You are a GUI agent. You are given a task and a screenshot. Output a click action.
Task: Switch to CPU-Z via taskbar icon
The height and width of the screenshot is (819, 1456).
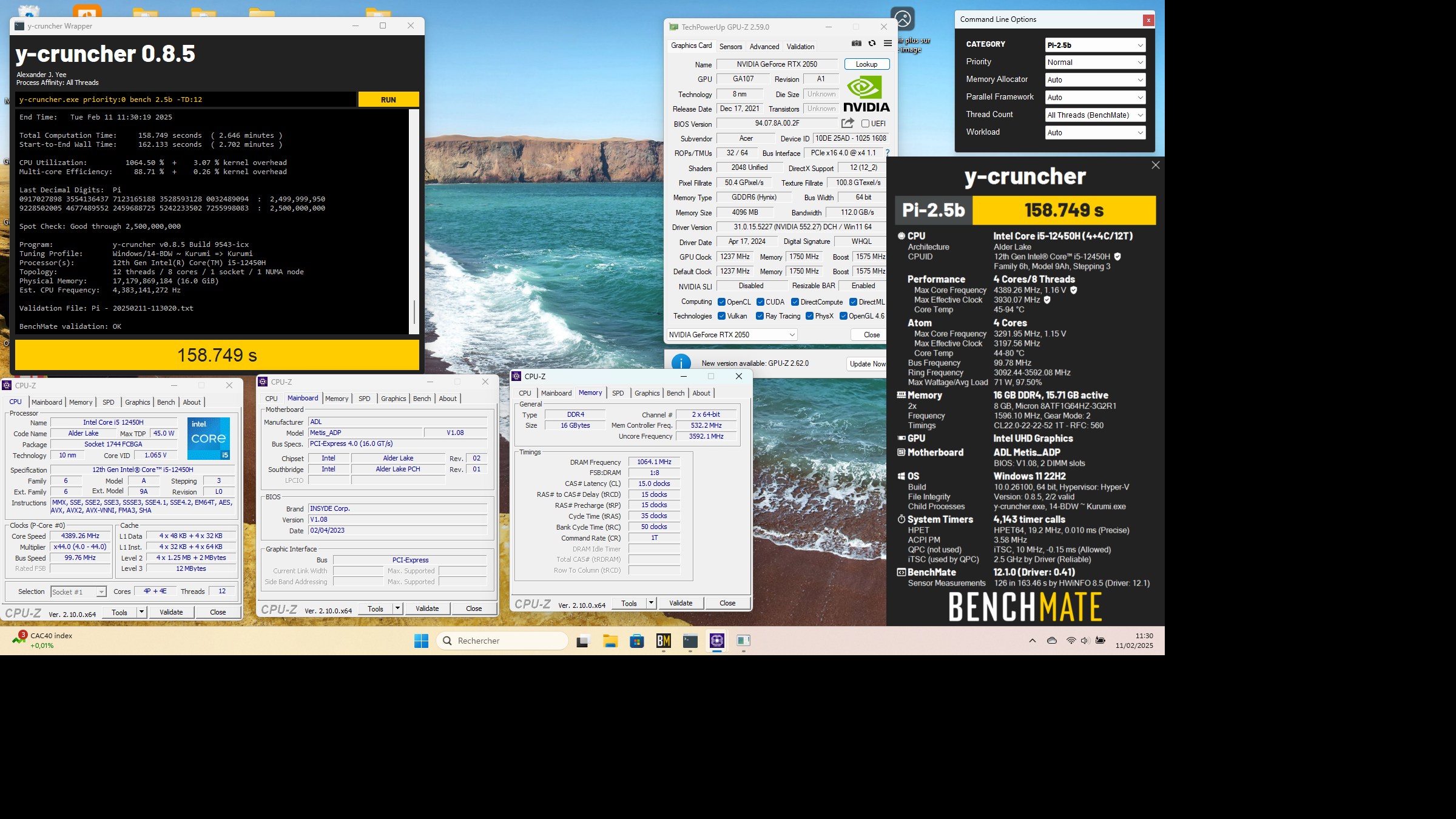[717, 641]
